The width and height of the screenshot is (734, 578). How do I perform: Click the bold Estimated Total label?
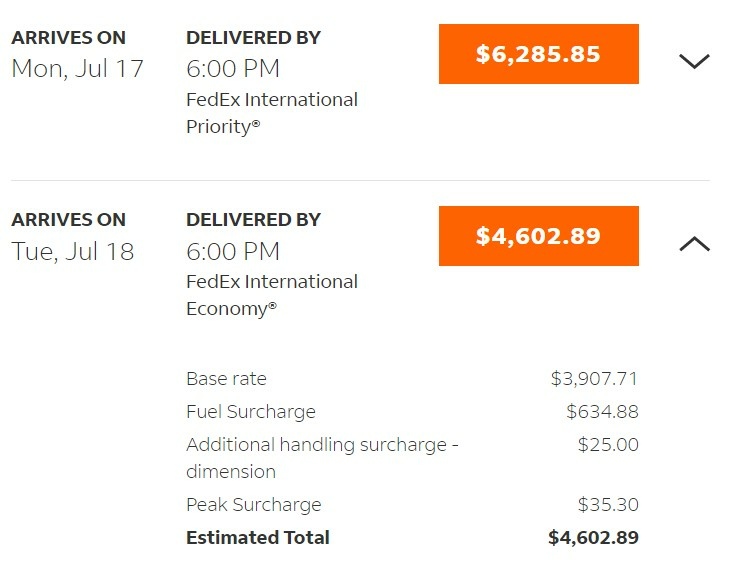[258, 537]
